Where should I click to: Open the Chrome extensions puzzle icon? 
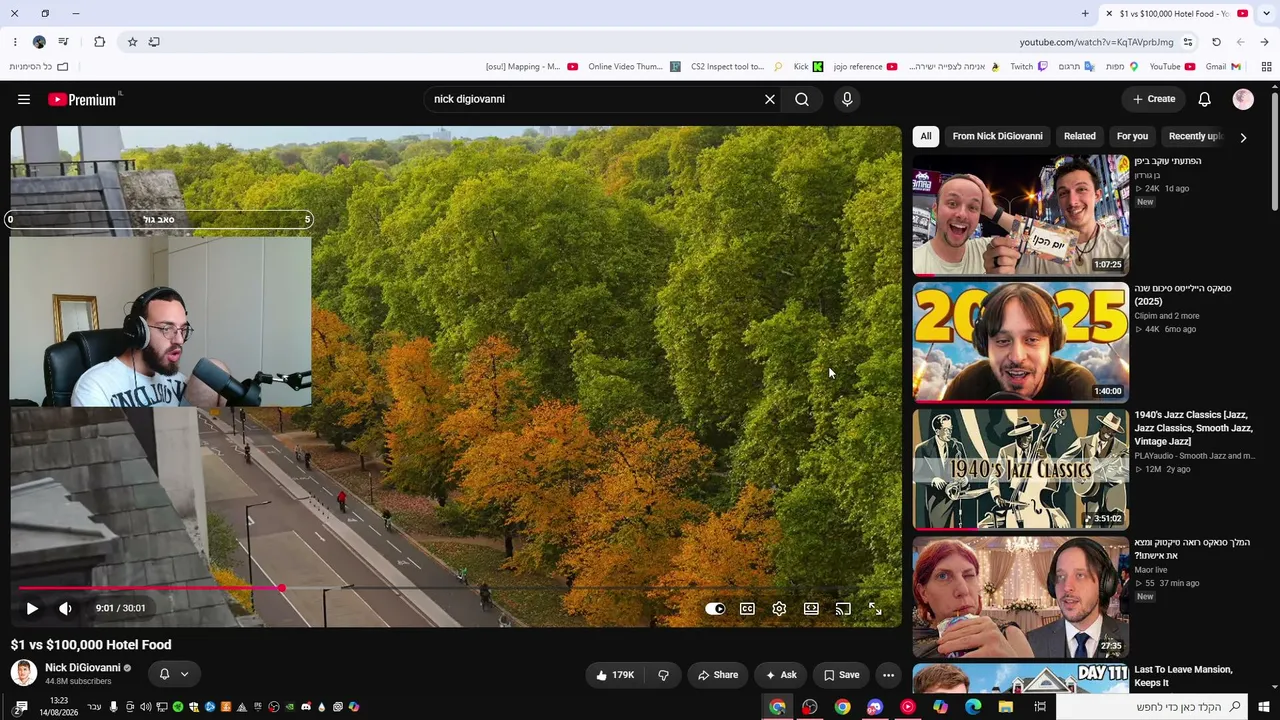pos(99,42)
